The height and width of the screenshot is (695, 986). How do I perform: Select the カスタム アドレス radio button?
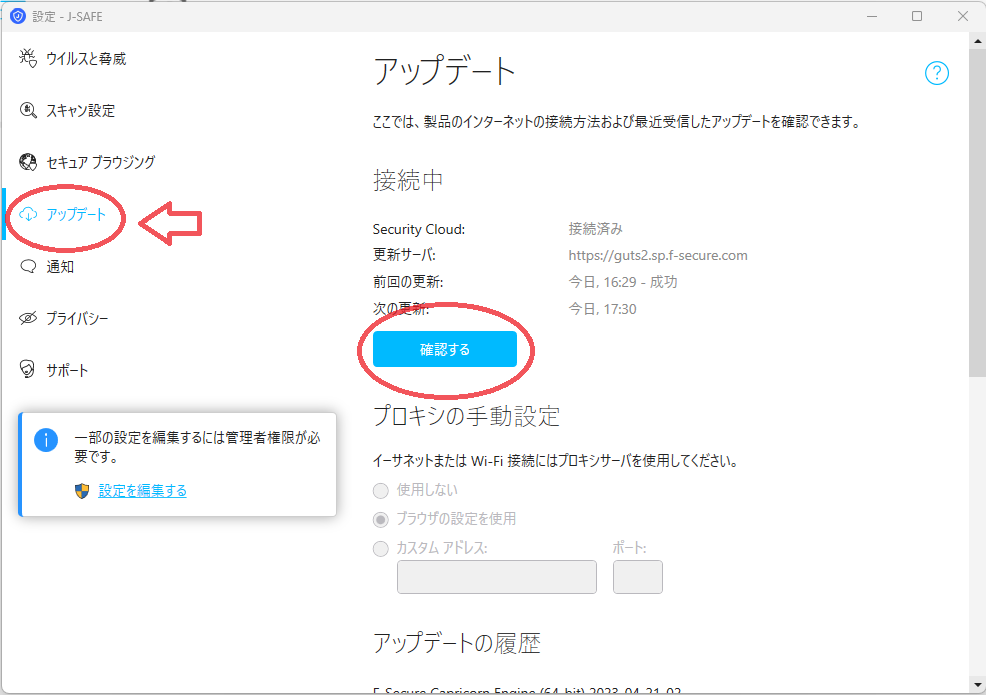click(x=380, y=549)
